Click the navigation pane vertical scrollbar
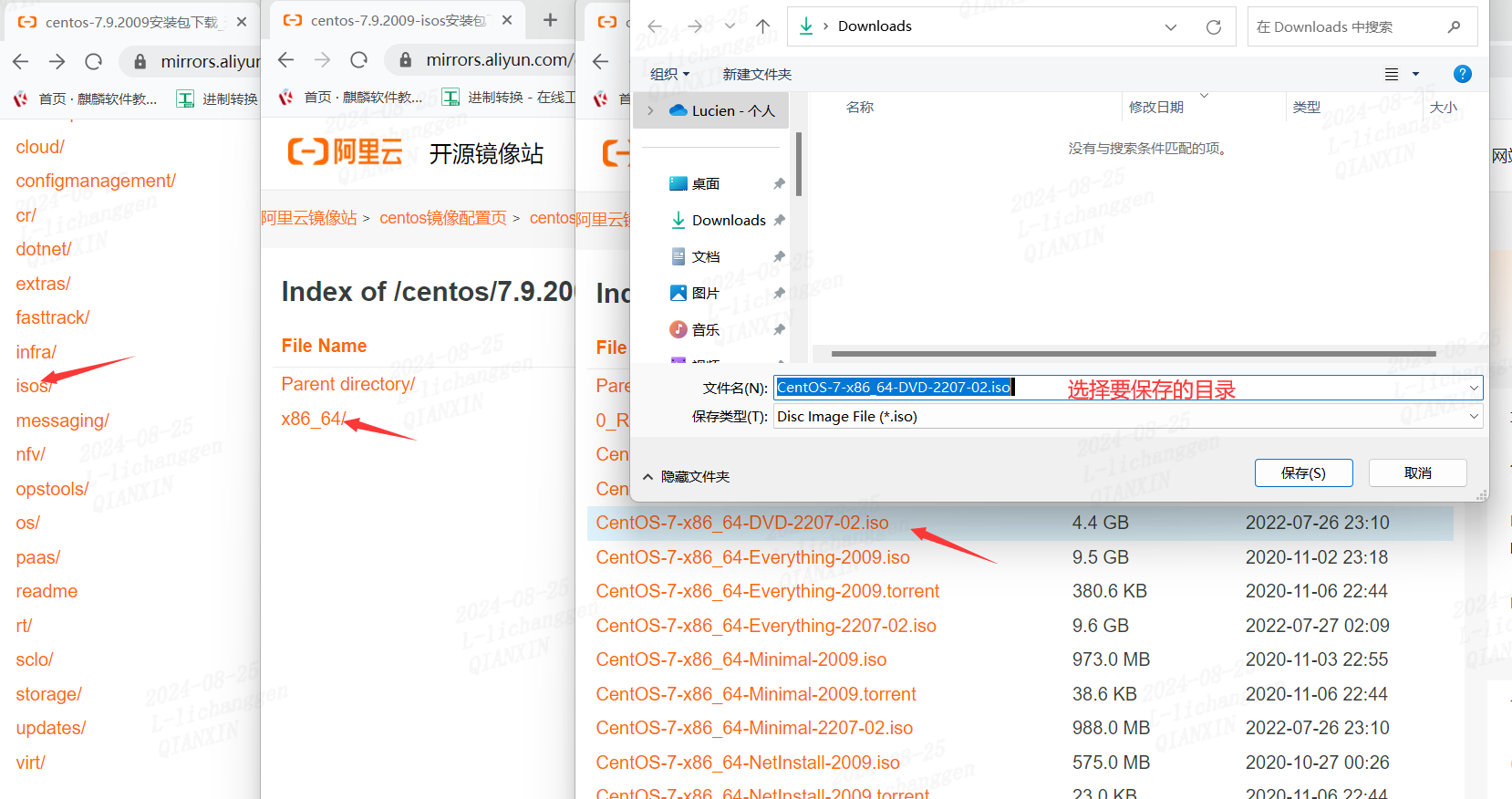The height and width of the screenshot is (799, 1512). tap(799, 164)
